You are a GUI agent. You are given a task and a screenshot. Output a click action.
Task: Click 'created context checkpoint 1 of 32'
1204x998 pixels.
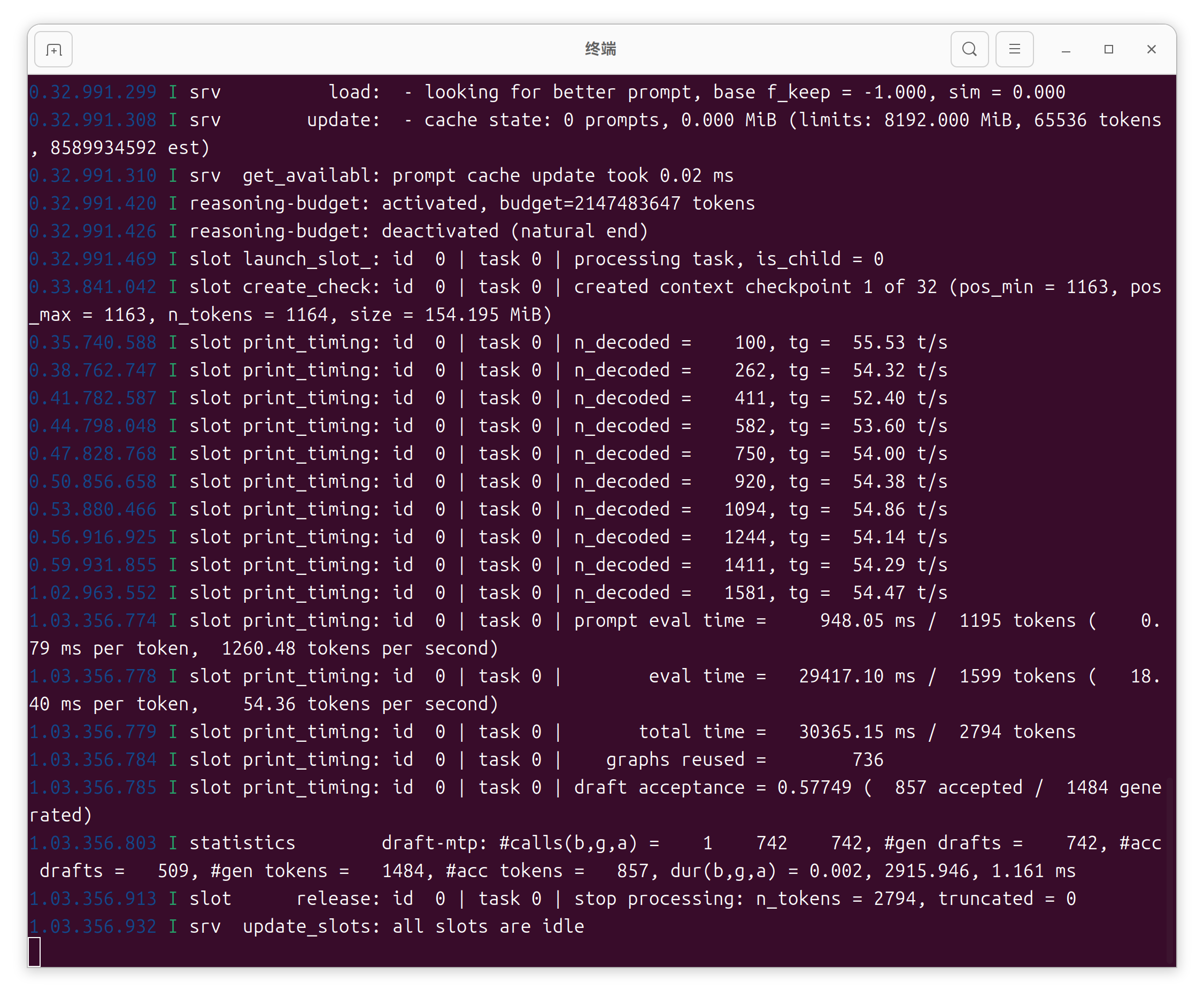click(x=755, y=287)
